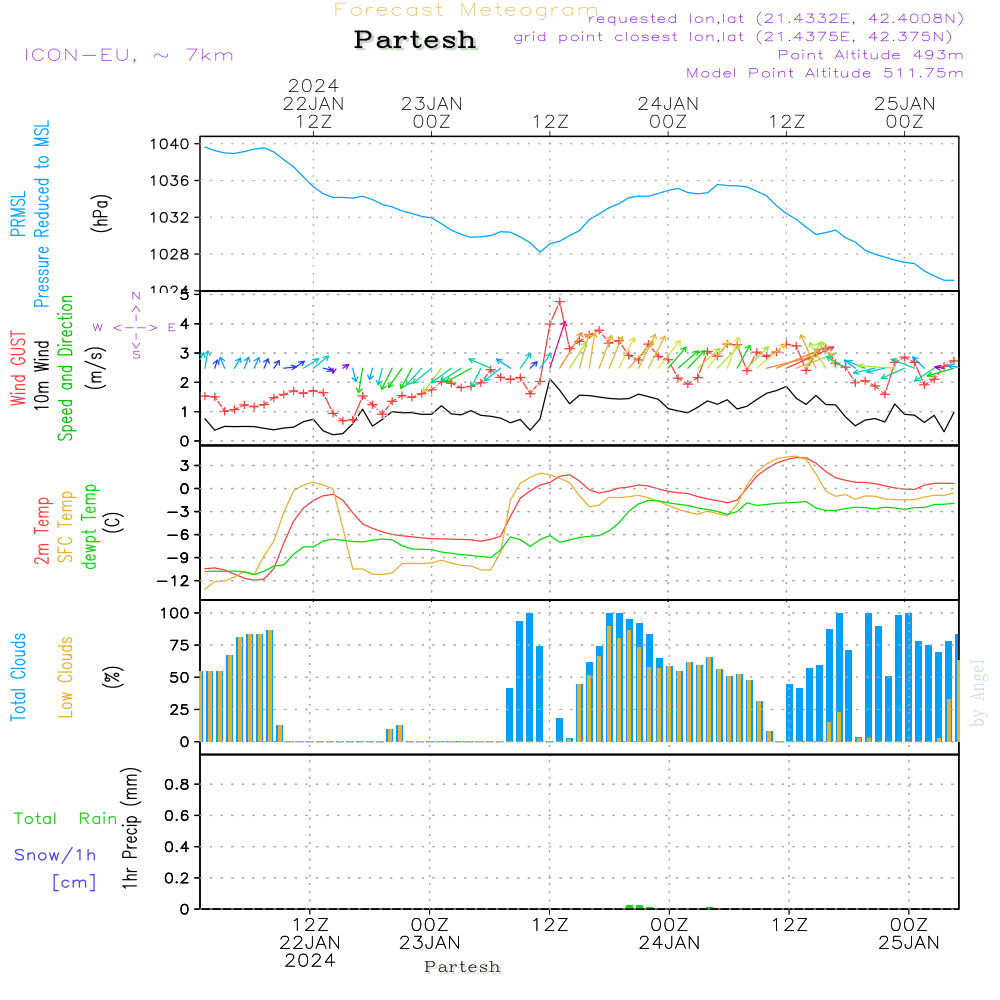Click the wind gust peak marker near 5 m/s
The width and height of the screenshot is (1000, 1000).
(559, 302)
